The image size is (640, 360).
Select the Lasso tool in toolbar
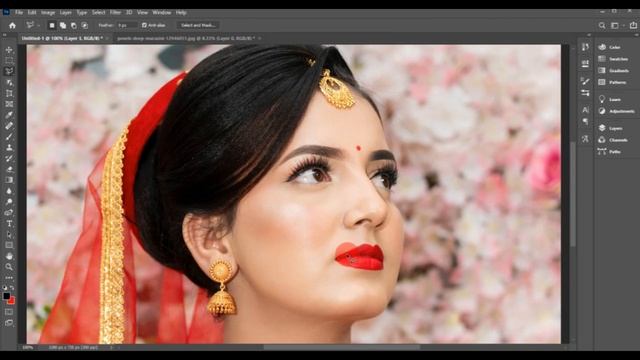(x=9, y=71)
